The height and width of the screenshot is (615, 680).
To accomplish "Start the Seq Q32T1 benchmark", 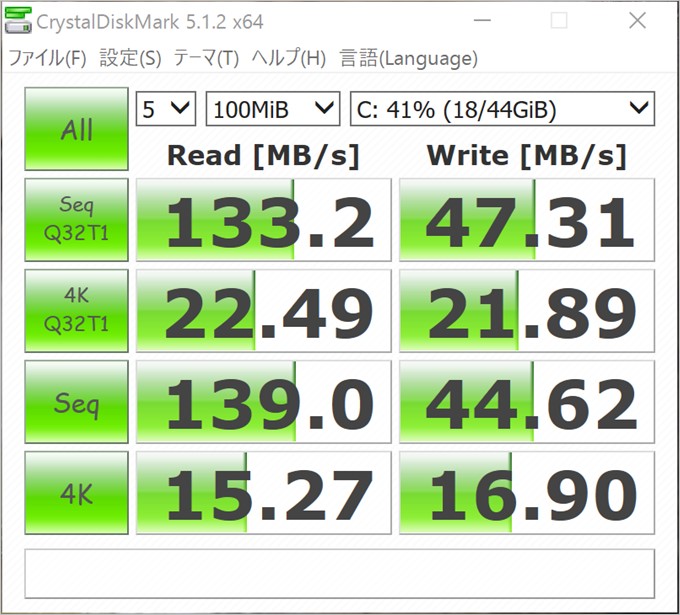I will point(76,219).
